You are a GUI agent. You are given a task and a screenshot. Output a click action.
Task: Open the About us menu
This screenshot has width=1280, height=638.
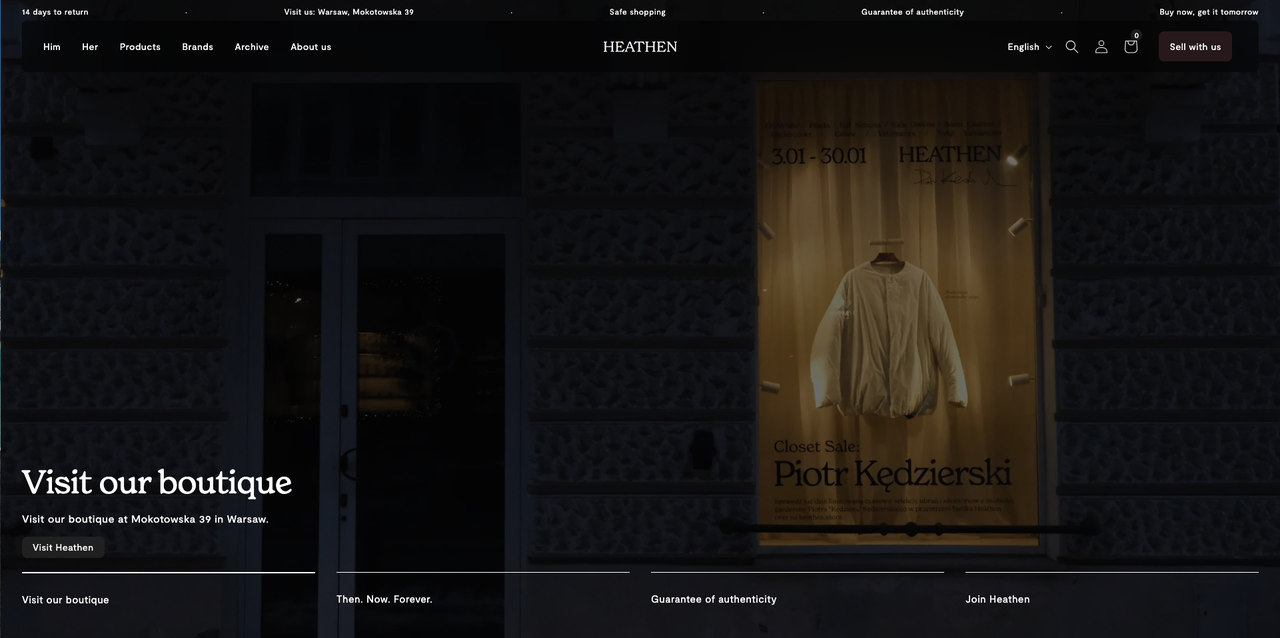[x=311, y=47]
